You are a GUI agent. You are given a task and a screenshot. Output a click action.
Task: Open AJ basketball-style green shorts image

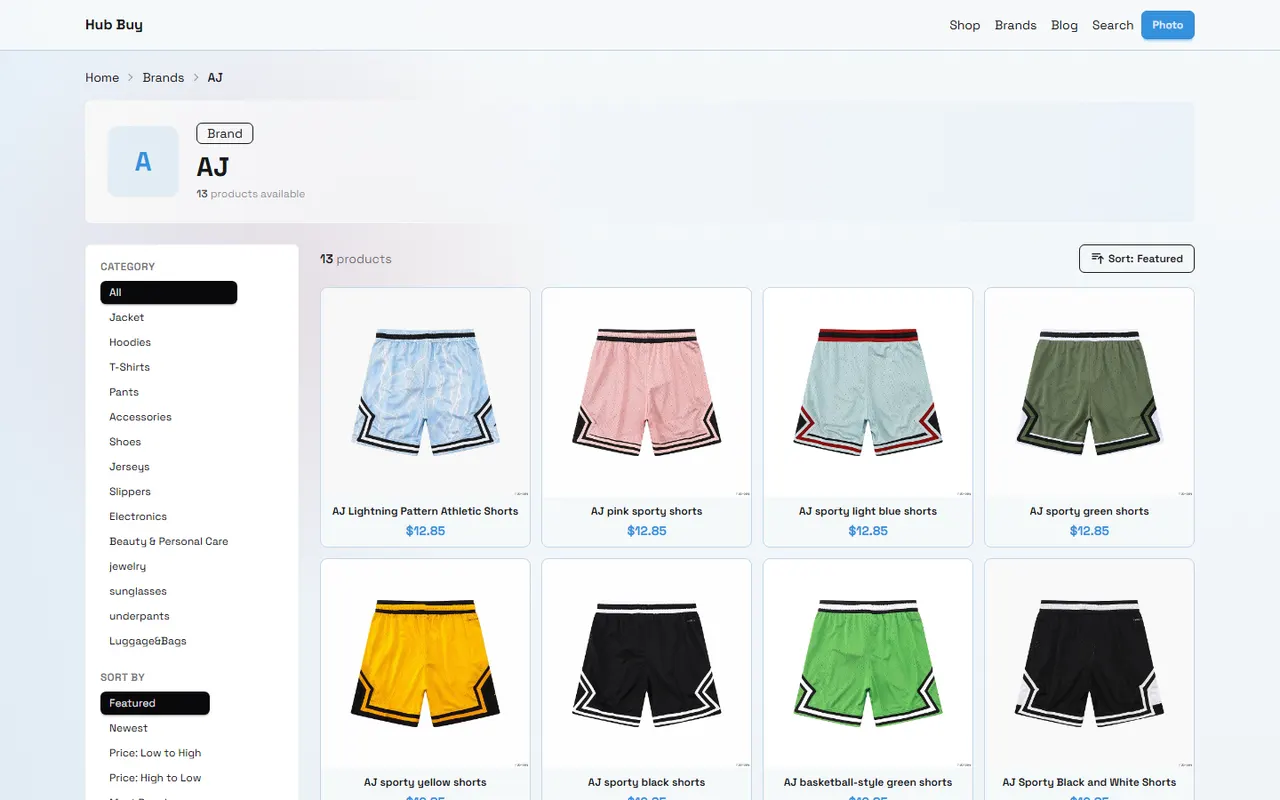click(868, 663)
